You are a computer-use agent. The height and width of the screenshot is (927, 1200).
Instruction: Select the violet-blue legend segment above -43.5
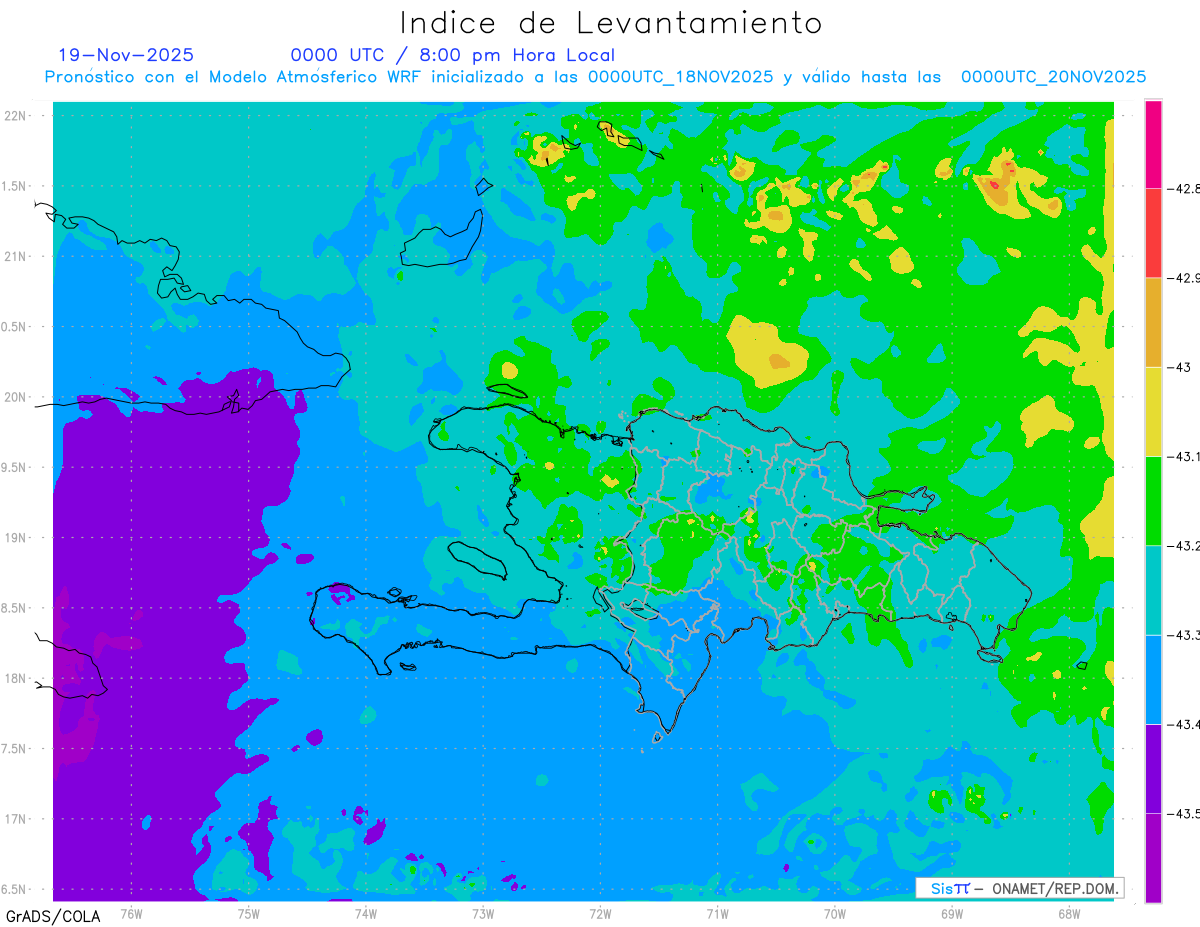point(1153,768)
